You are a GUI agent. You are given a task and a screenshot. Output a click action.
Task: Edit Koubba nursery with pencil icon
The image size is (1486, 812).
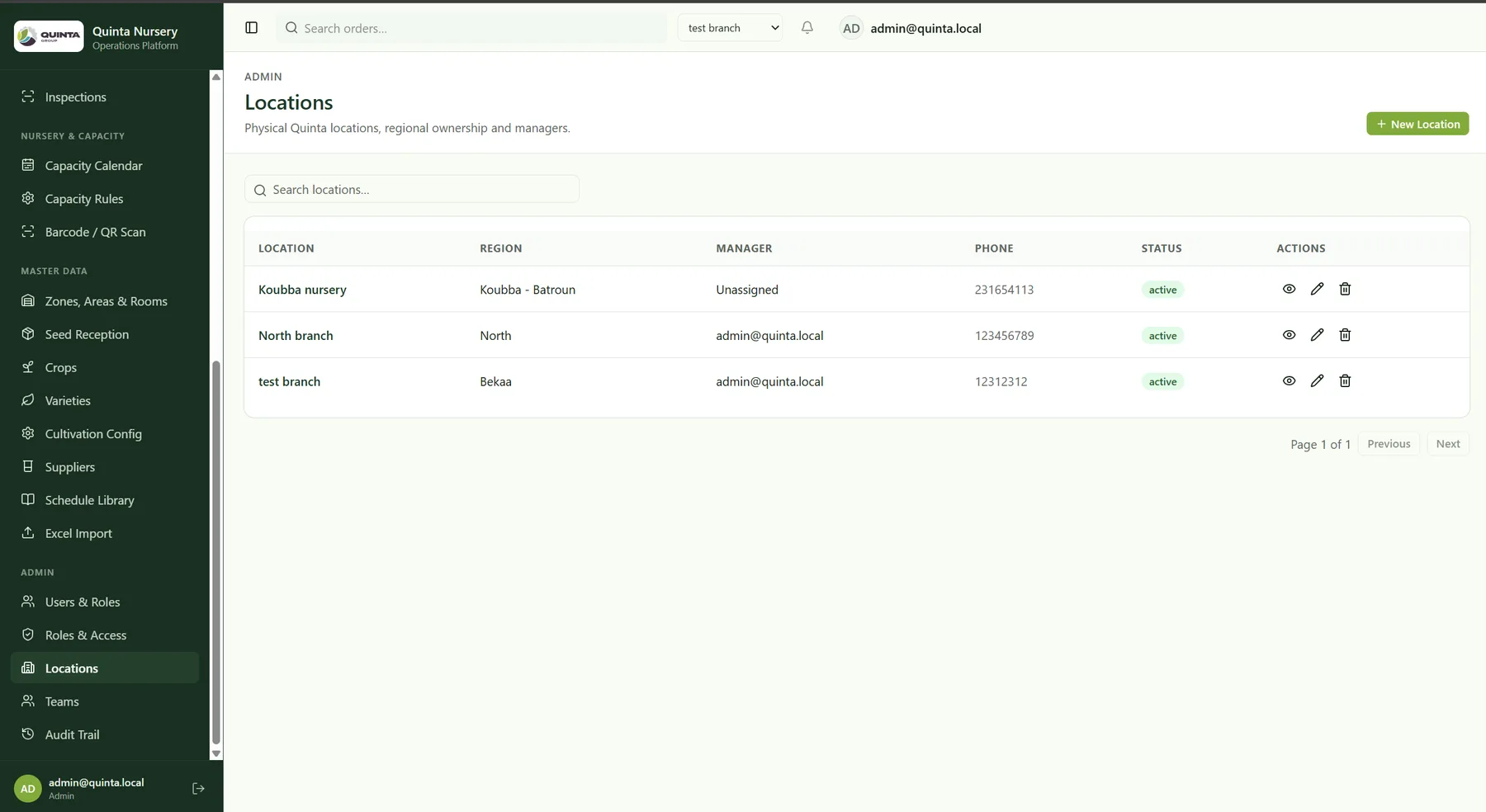pyautogui.click(x=1317, y=289)
